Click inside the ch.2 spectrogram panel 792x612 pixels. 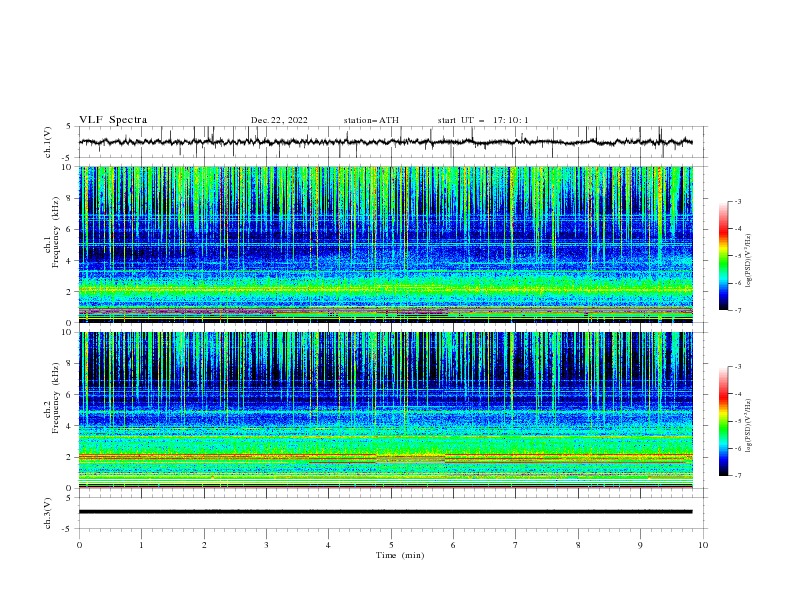click(385, 410)
